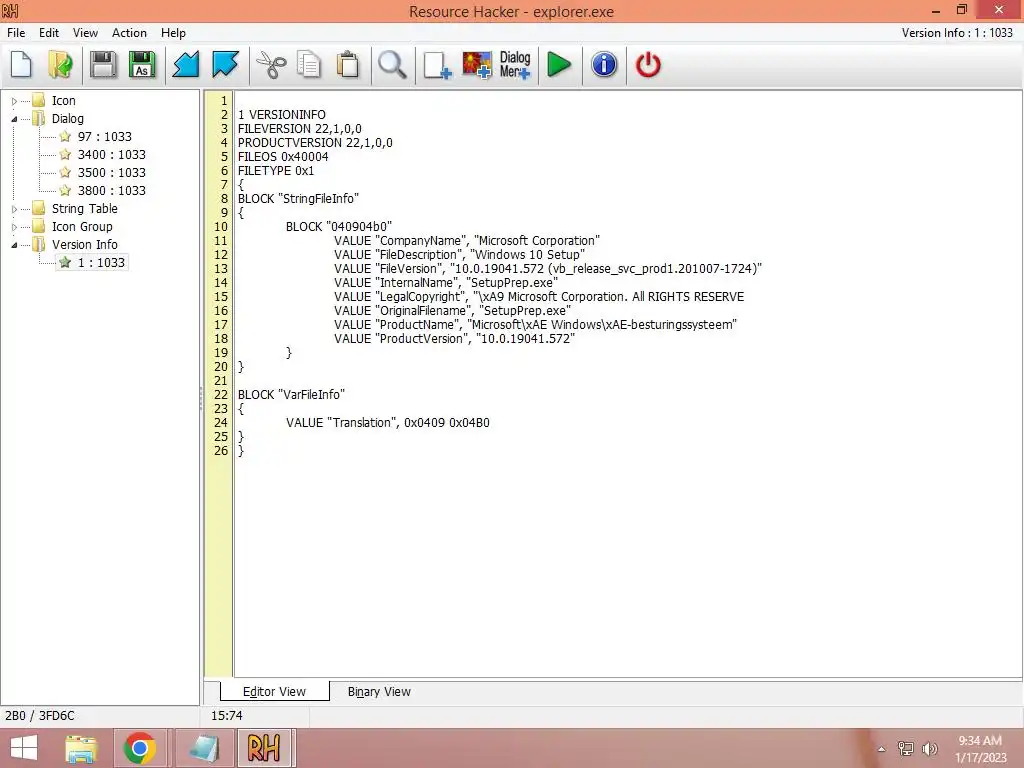Image resolution: width=1024 pixels, height=768 pixels.
Task: Show About info with blue i icon
Action: pos(604,65)
